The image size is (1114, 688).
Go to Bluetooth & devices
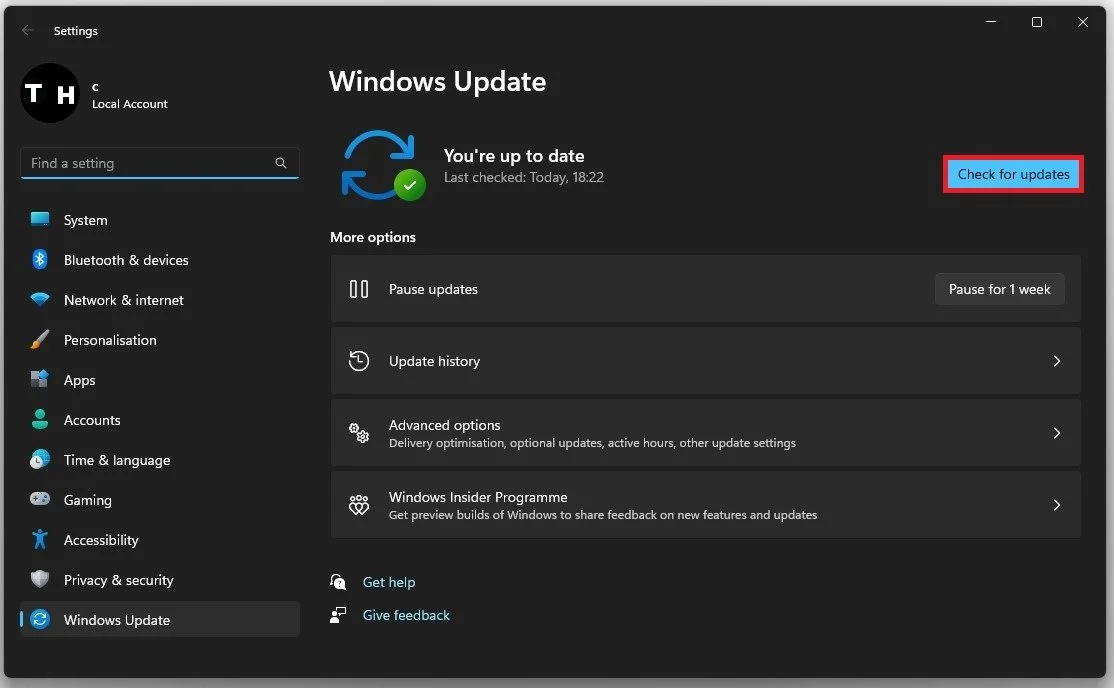coord(160,259)
